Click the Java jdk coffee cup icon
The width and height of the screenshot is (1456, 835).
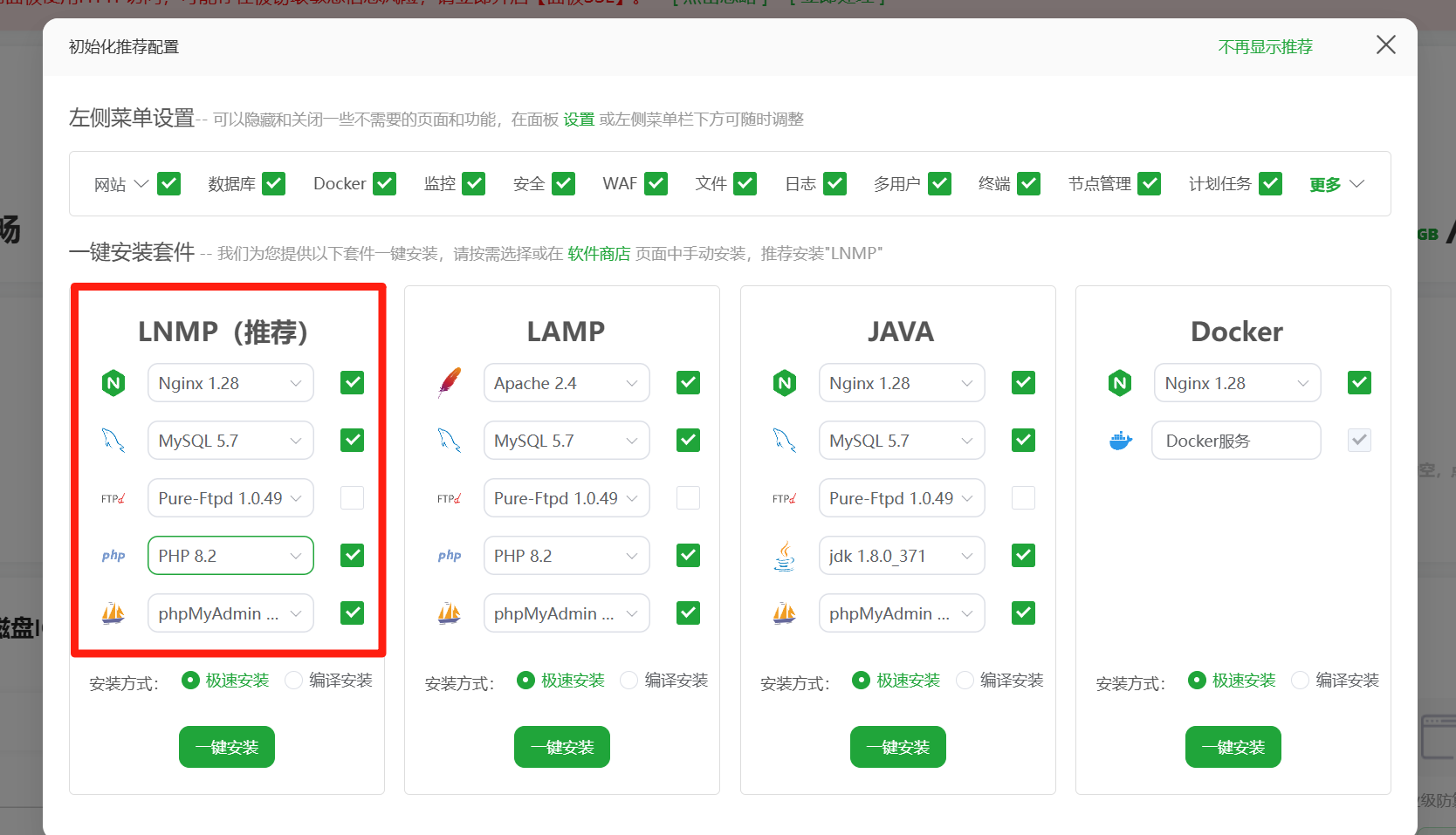pos(785,556)
